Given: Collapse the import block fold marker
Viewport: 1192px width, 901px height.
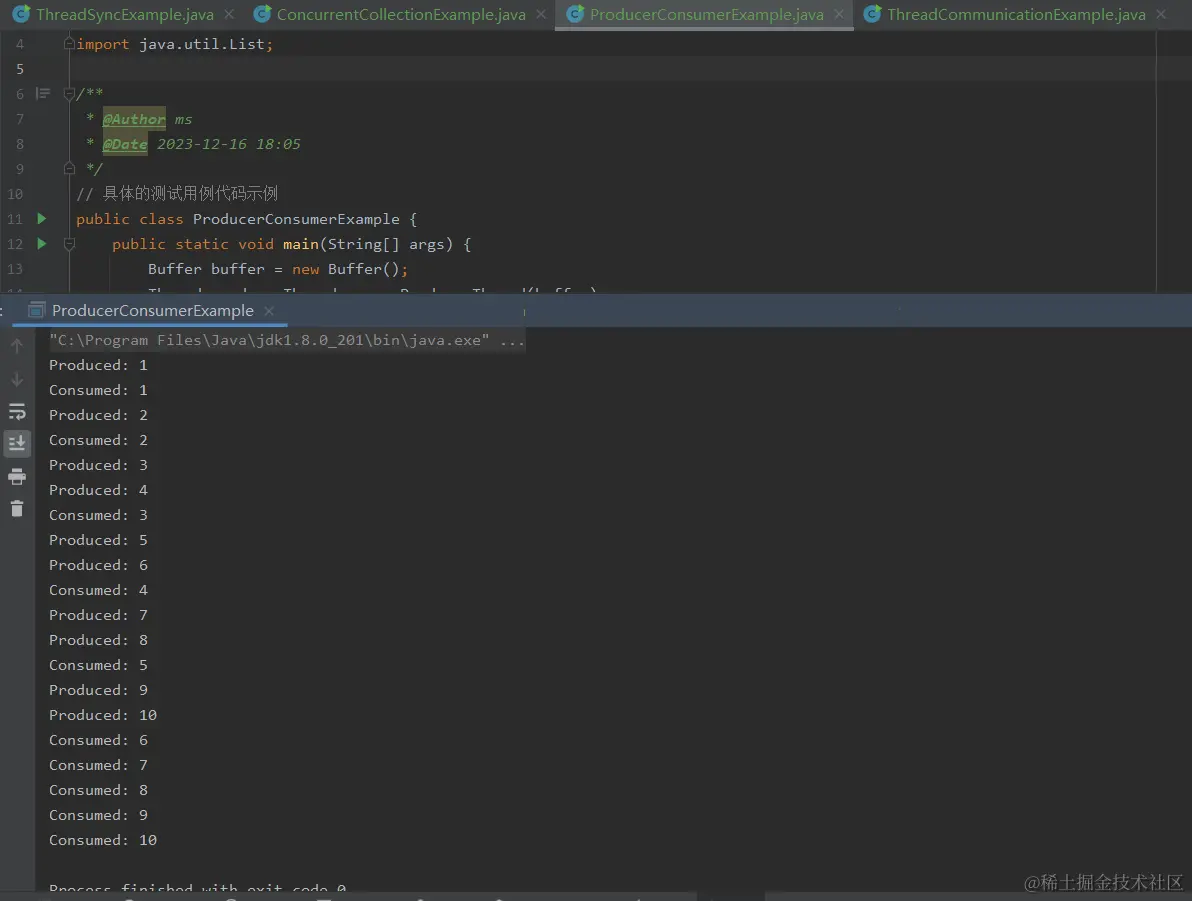Looking at the screenshot, I should click(69, 43).
